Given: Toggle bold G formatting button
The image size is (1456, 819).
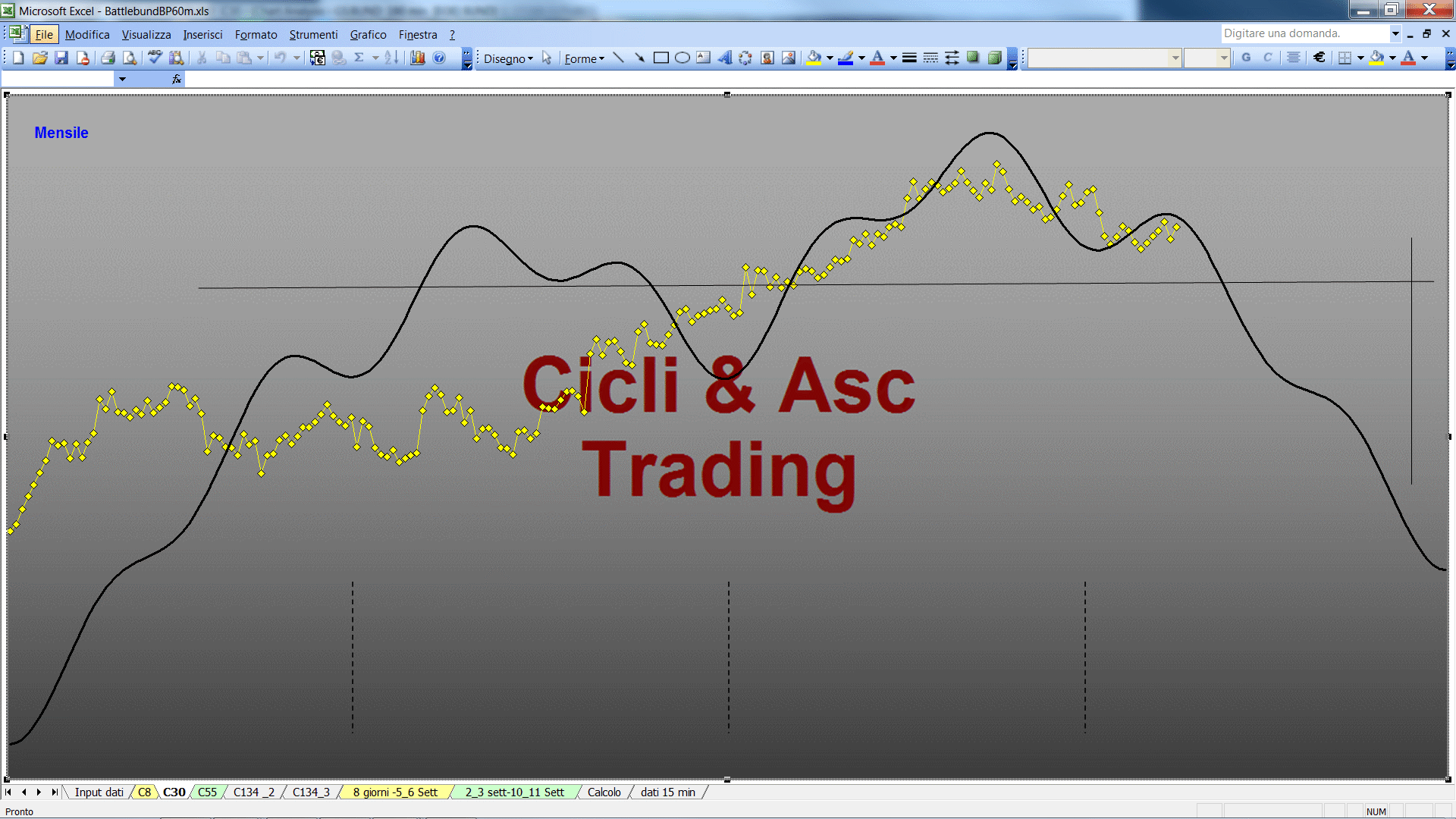Looking at the screenshot, I should pos(1246,58).
